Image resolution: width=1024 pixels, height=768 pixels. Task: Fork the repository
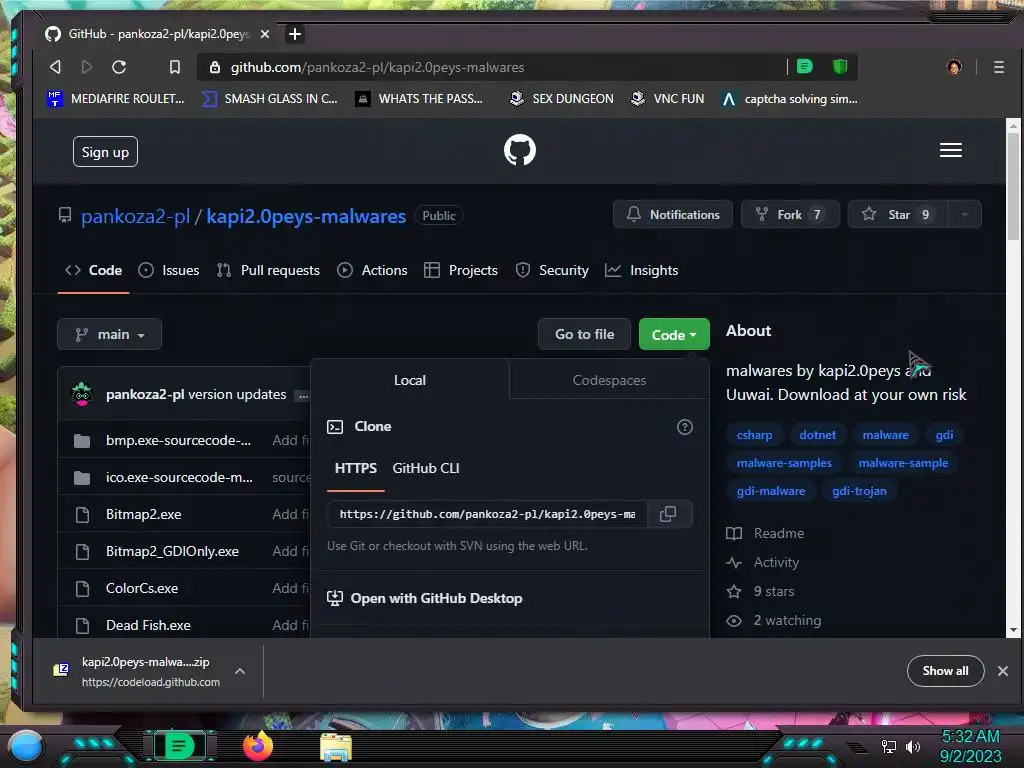pos(790,214)
